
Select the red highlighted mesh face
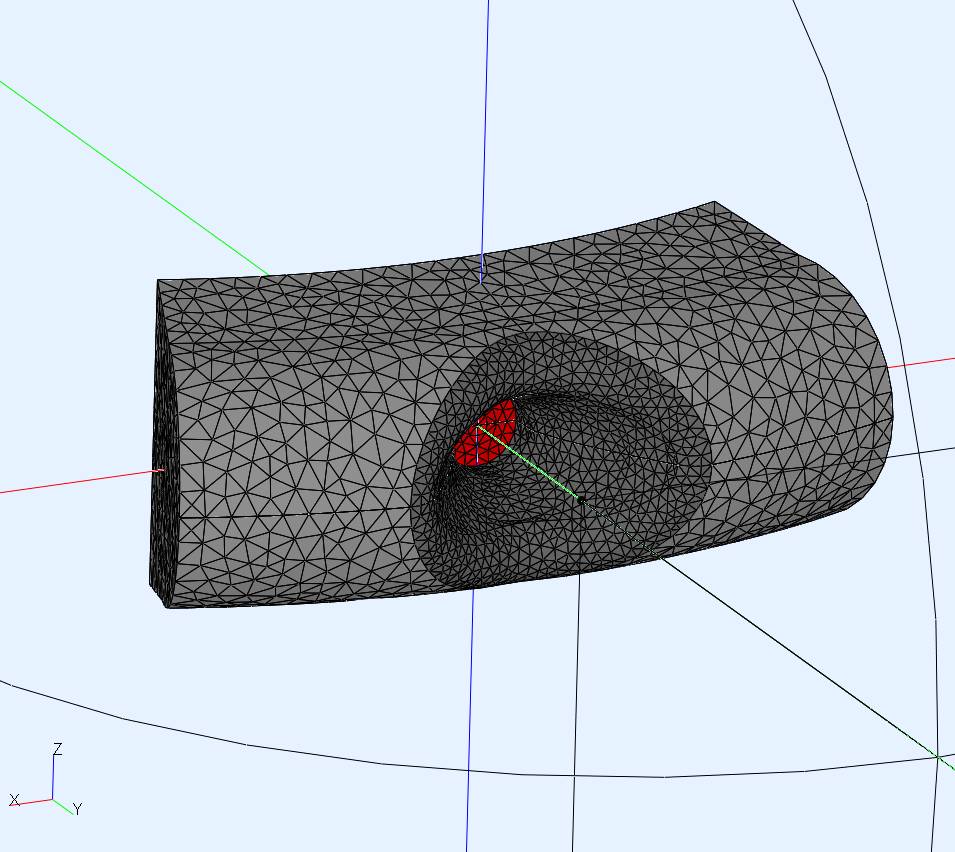pyautogui.click(x=485, y=433)
